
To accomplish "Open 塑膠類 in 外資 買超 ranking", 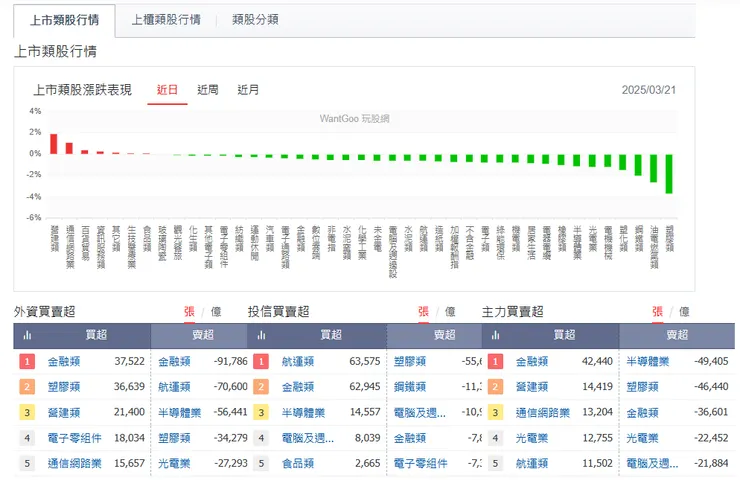I will click(64, 387).
